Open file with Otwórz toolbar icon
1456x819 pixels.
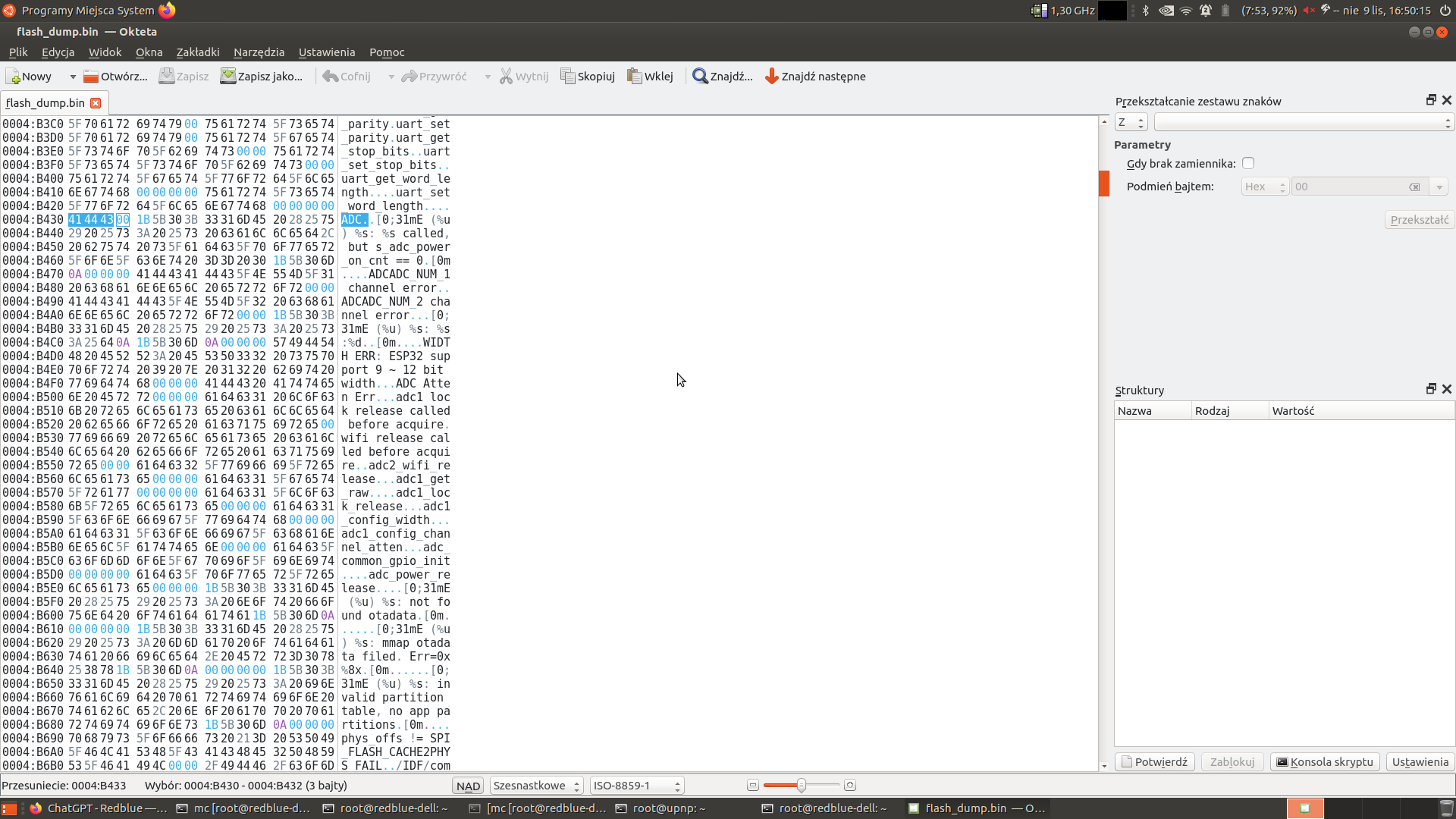click(x=91, y=77)
